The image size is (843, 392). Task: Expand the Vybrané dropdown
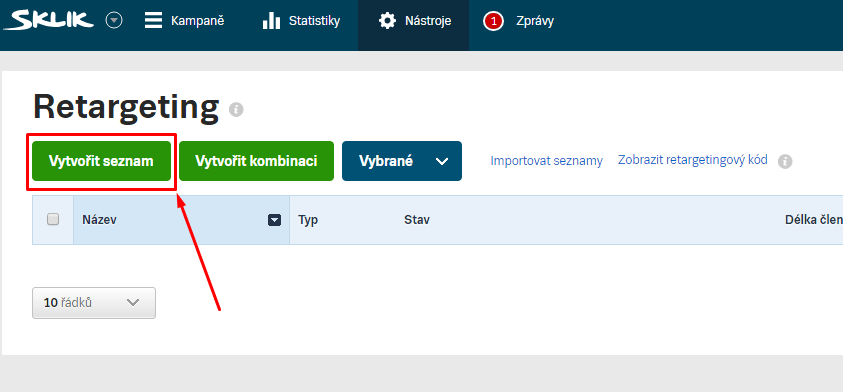402,161
